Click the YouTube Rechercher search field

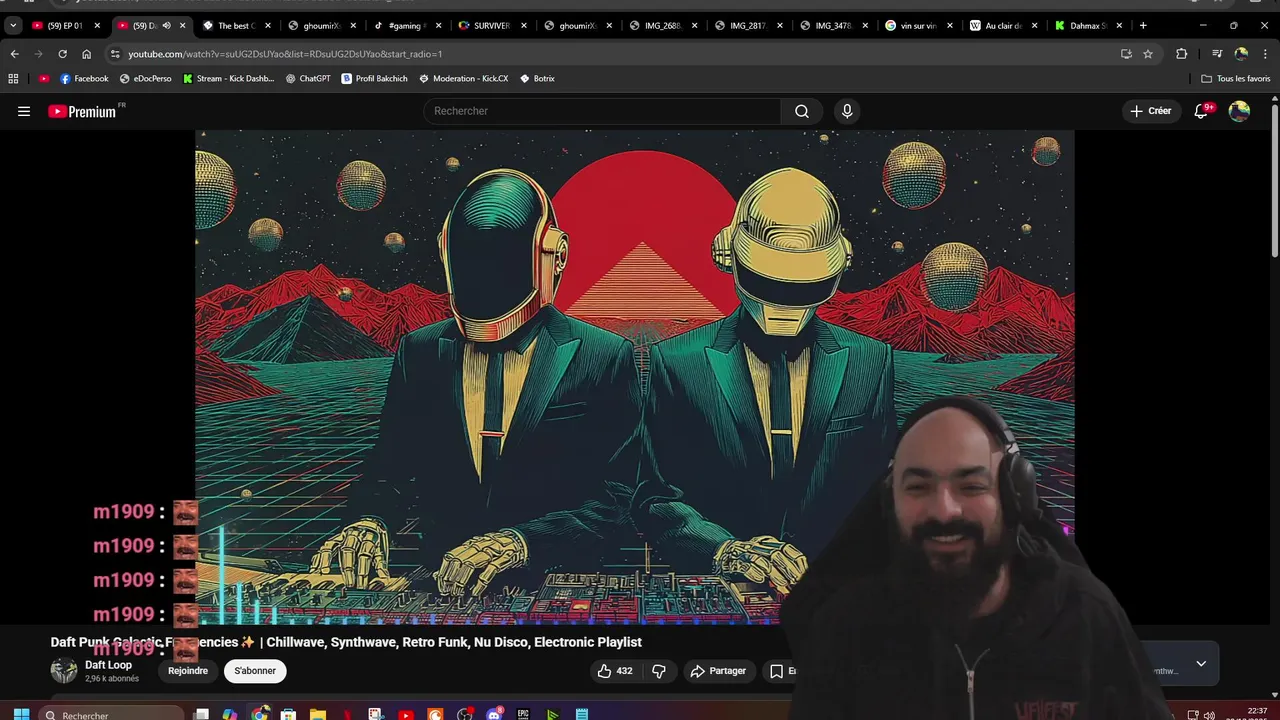603,111
